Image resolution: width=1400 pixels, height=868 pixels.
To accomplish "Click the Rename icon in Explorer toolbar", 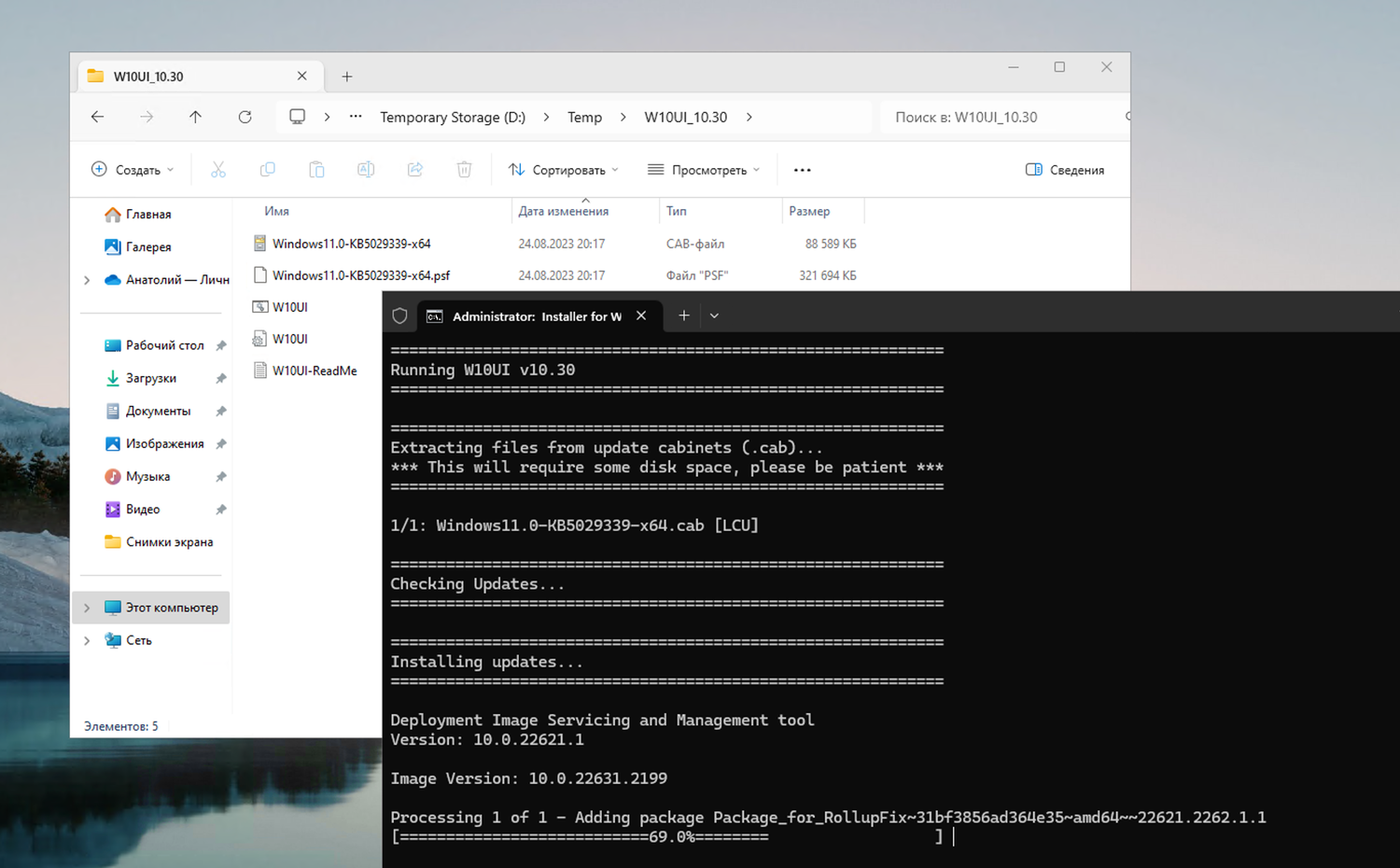I will click(366, 169).
